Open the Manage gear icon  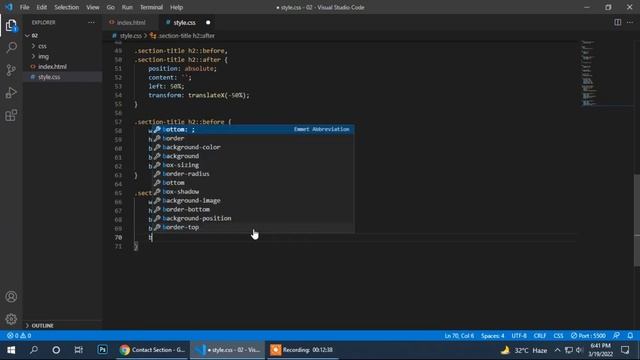coord(11,319)
